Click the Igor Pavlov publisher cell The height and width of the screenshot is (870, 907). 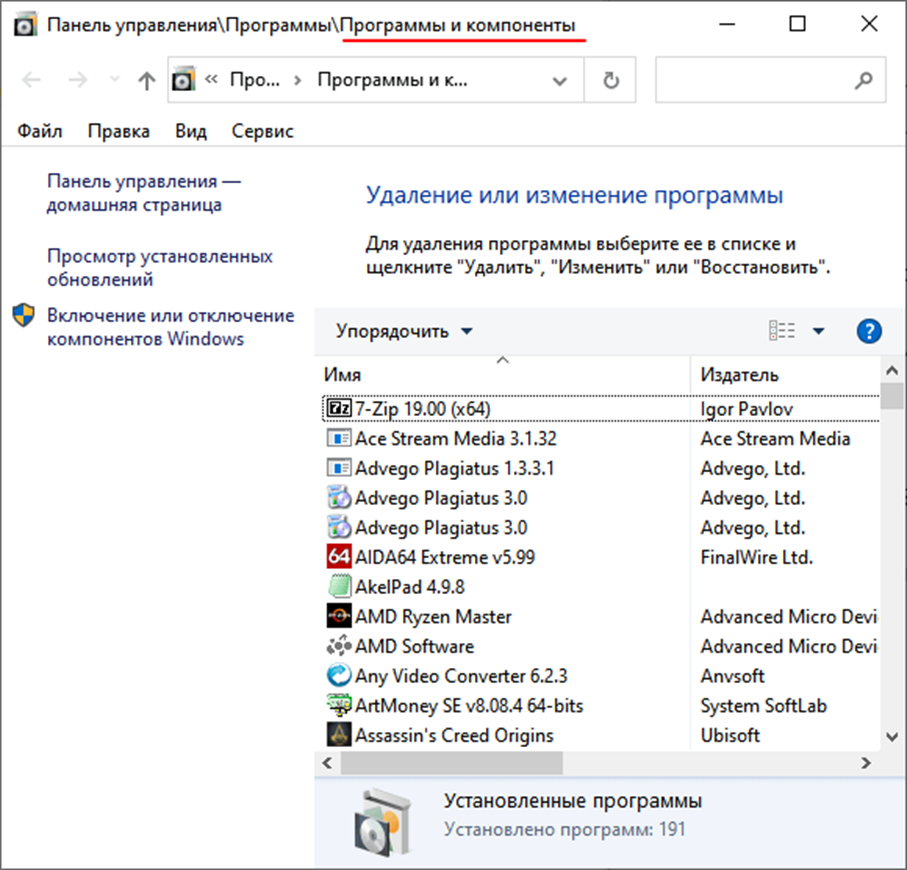pos(746,409)
